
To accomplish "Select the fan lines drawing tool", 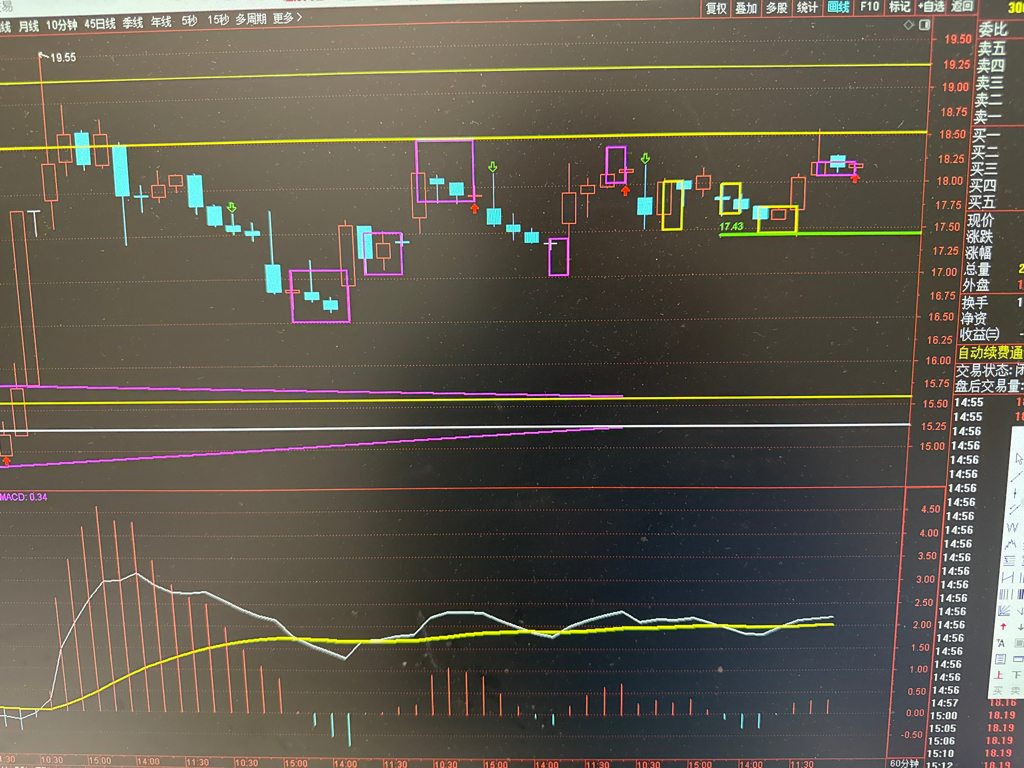I will click(x=1004, y=611).
